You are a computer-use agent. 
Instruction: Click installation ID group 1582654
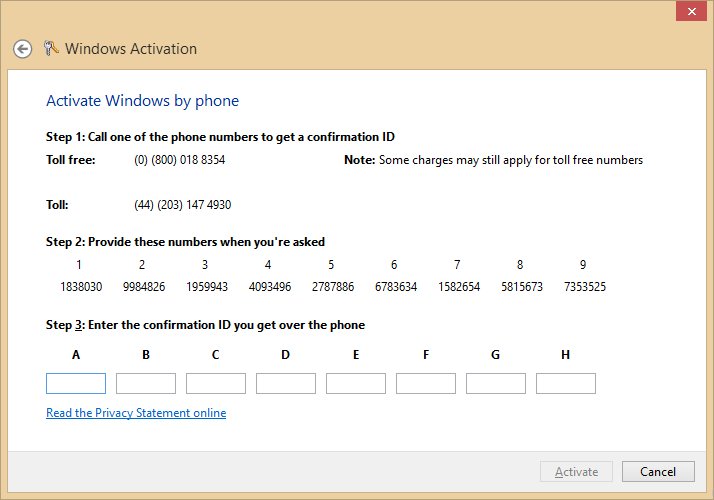pyautogui.click(x=459, y=287)
